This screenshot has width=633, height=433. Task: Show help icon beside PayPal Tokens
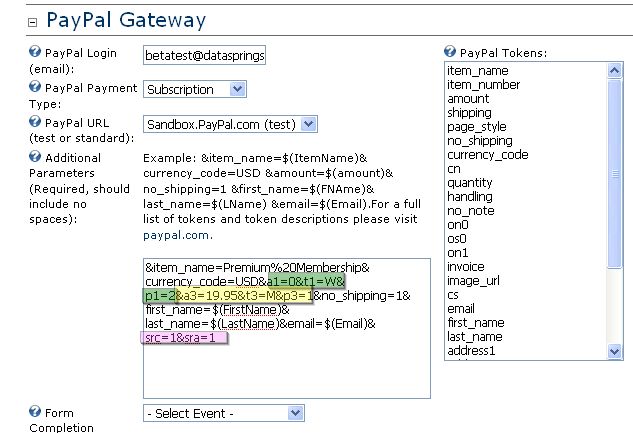(450, 52)
